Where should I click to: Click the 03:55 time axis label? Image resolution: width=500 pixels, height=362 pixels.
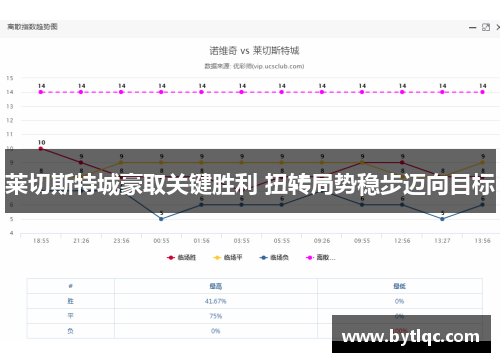click(x=242, y=241)
